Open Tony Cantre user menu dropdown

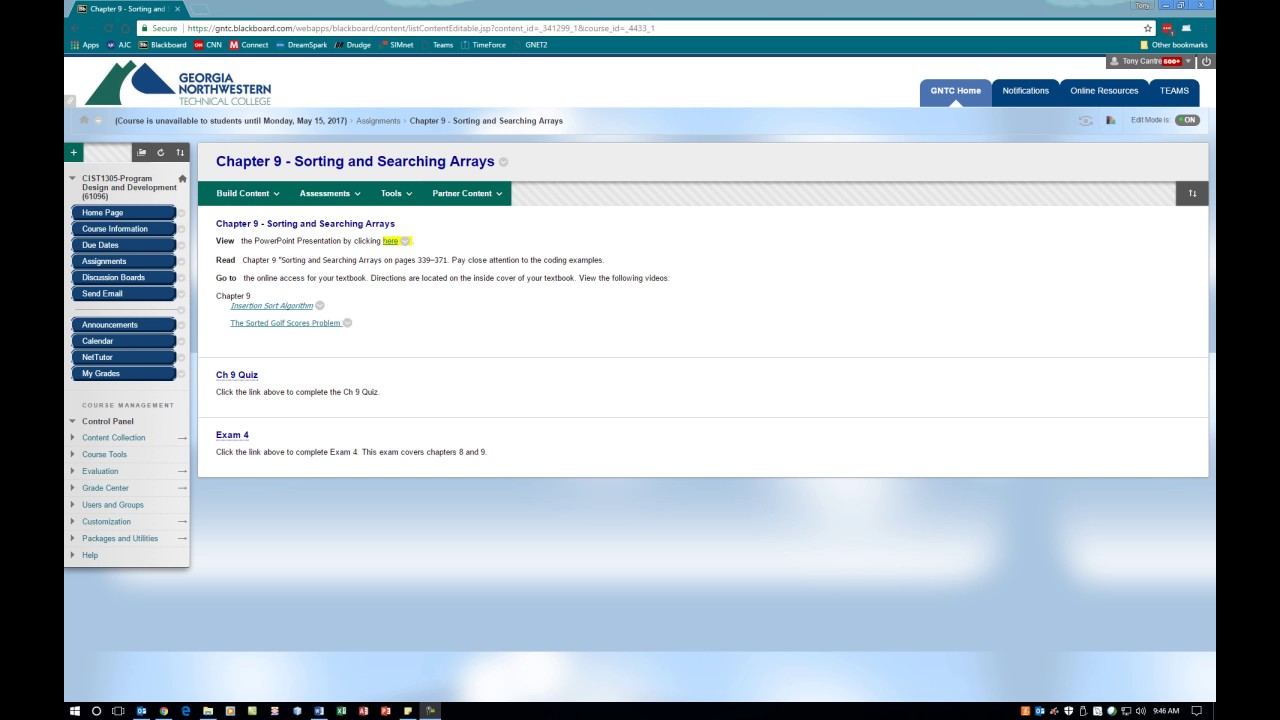coord(1188,61)
